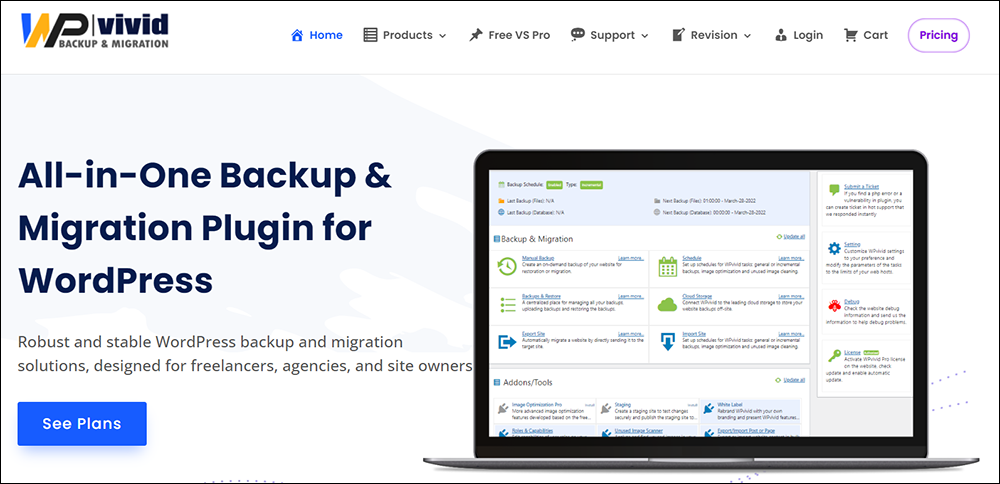The image size is (1000, 484).
Task: Click the Schedule calendar icon in dashboard
Action: pyautogui.click(x=667, y=267)
